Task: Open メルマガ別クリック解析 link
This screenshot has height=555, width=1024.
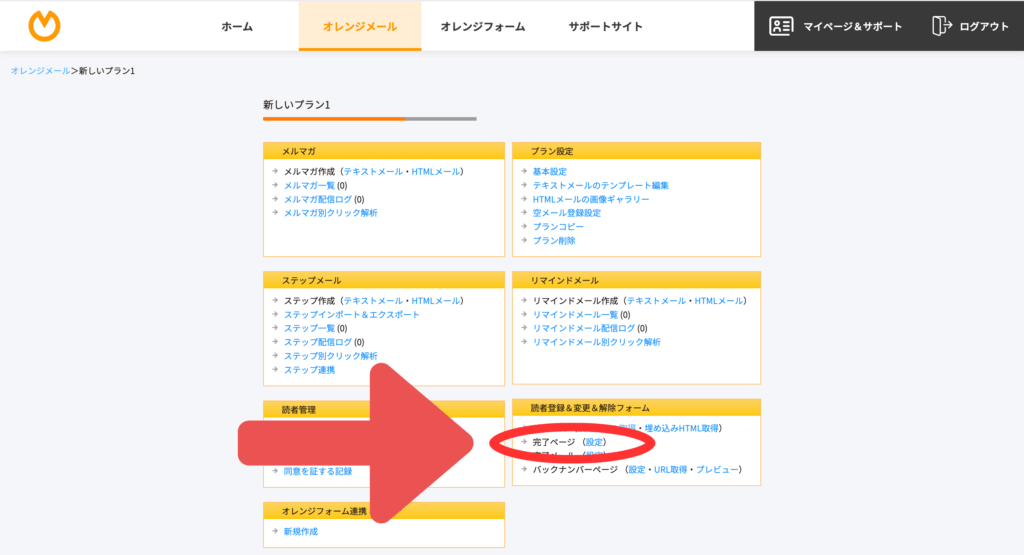Action: pyautogui.click(x=330, y=213)
